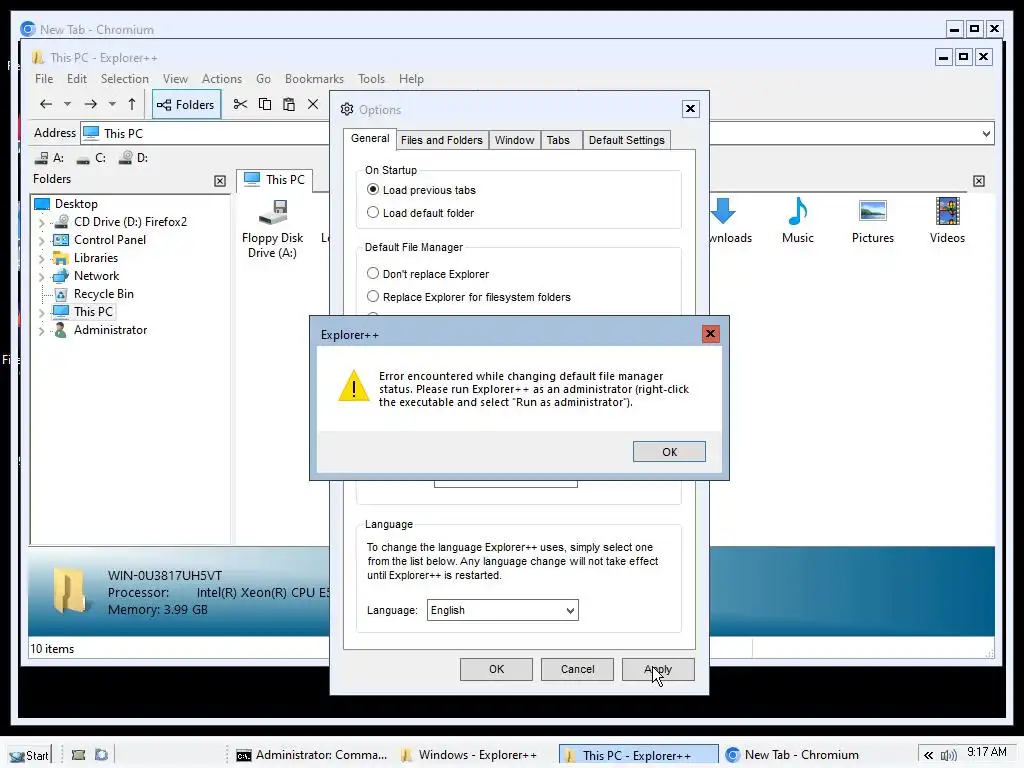Switch to Administrator Command prompt taskbar item
This screenshot has width=1024, height=768.
[312, 755]
